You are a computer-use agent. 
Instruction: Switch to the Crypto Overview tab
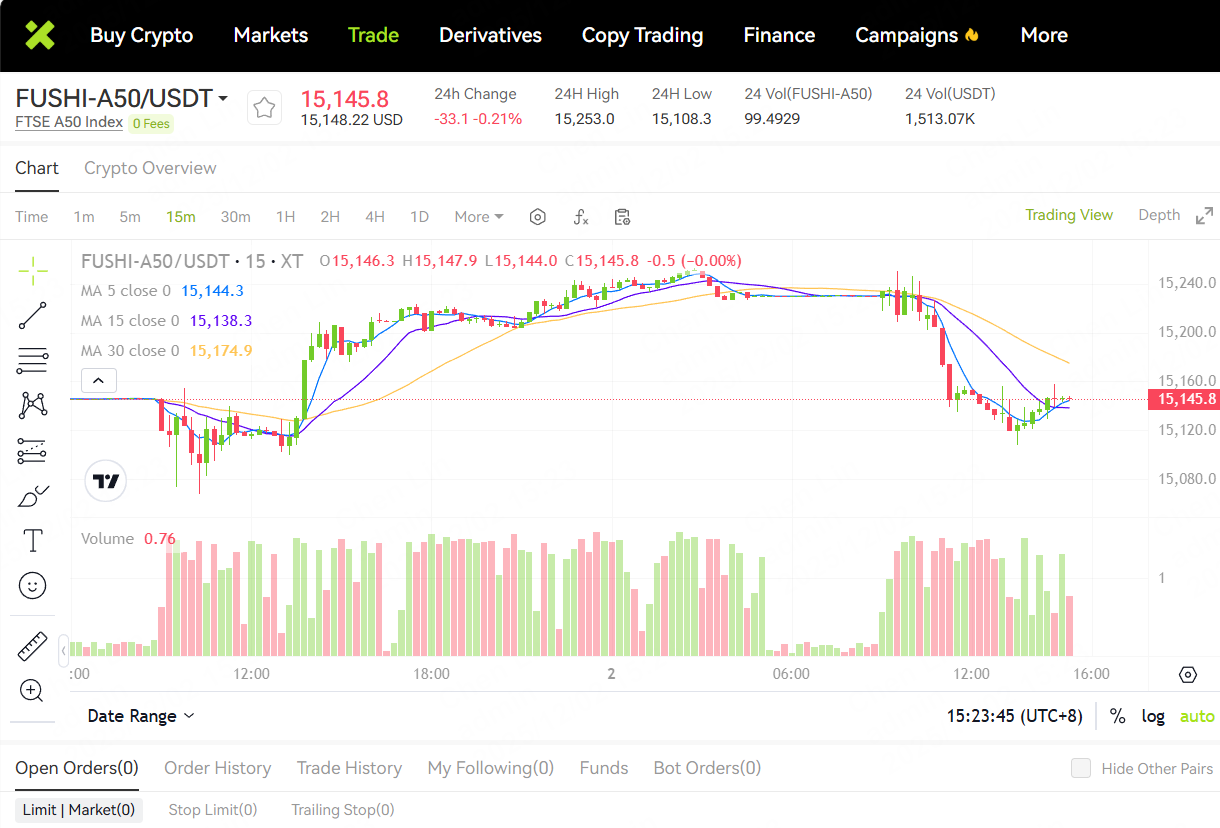pos(150,168)
